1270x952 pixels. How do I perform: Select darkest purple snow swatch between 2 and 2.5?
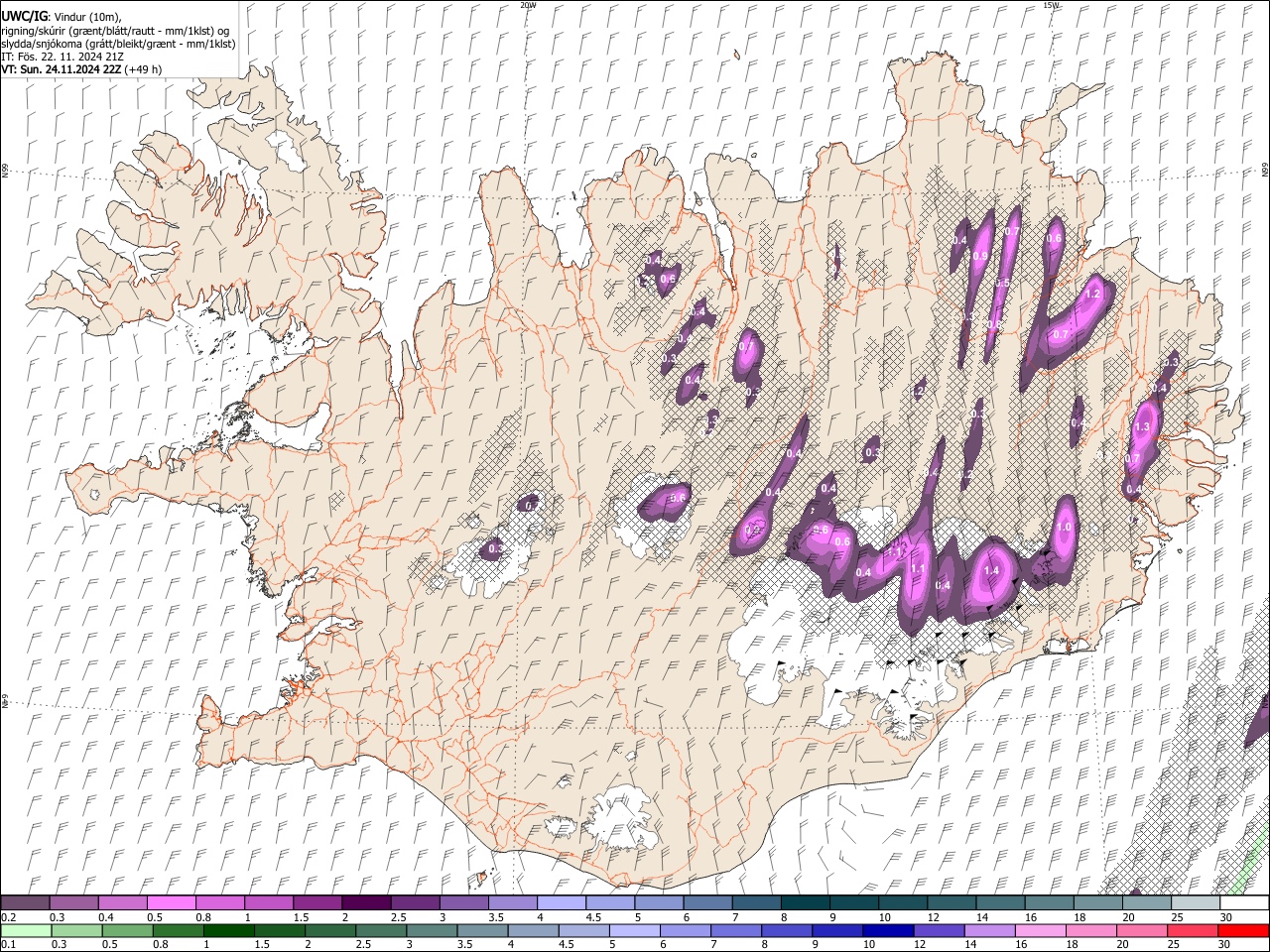point(365,903)
